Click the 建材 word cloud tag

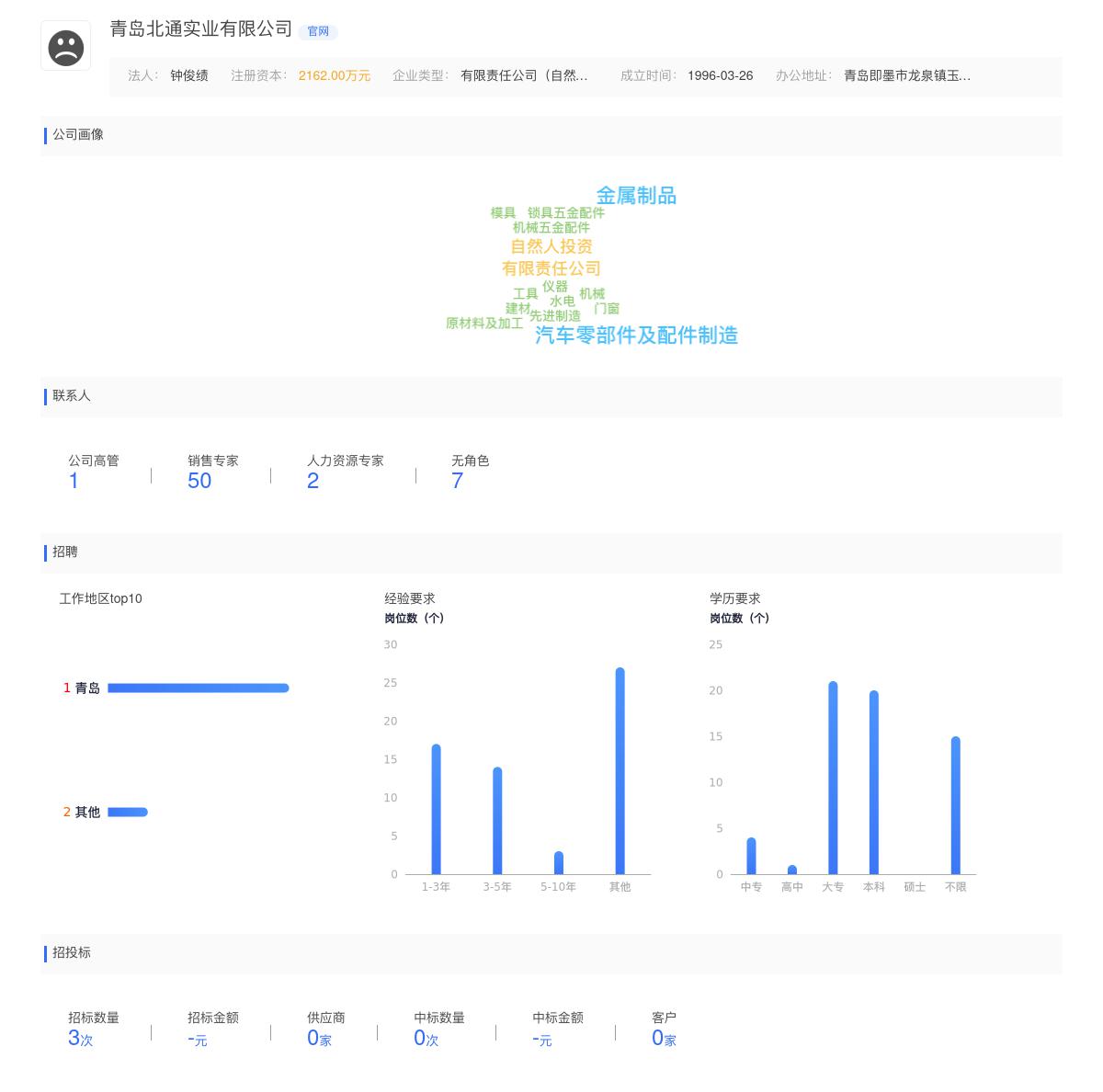(x=518, y=309)
